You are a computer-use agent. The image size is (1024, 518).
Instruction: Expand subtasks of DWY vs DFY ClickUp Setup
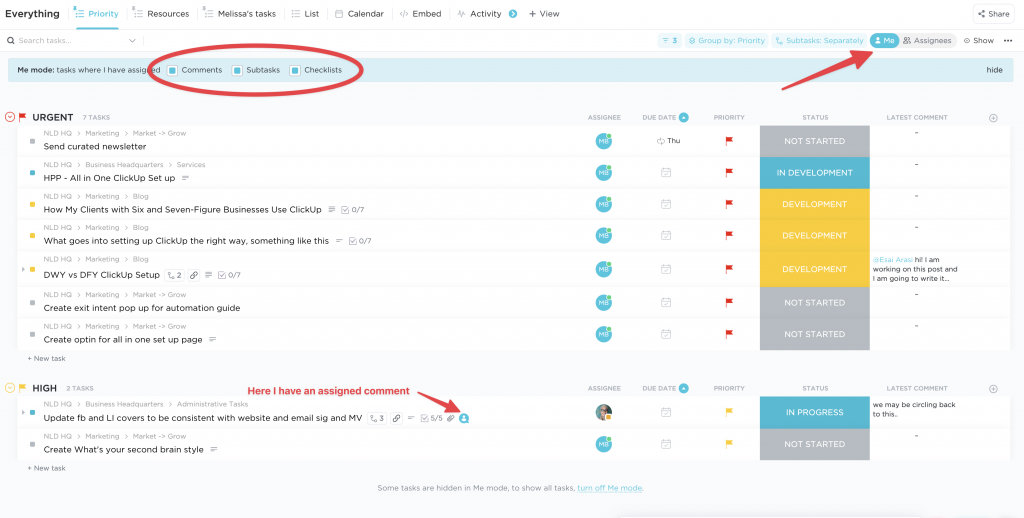24,269
